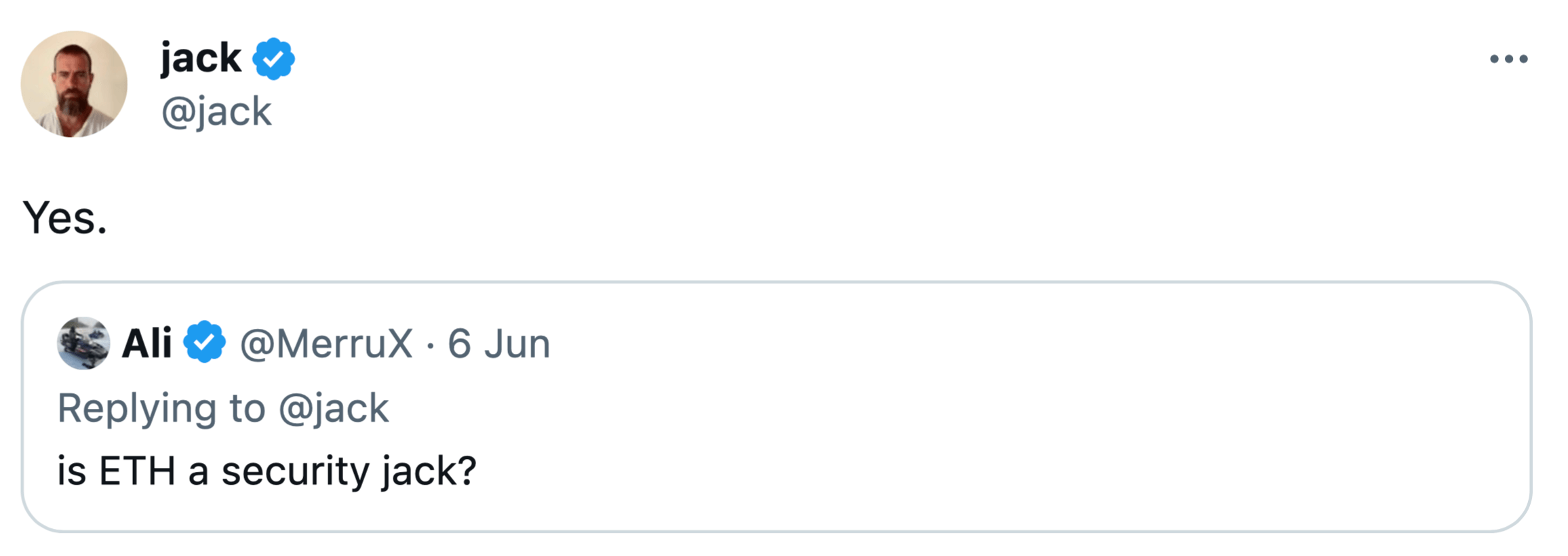1568x556 pixels.
Task: Click jack's blue verified badge
Action: click(x=273, y=59)
